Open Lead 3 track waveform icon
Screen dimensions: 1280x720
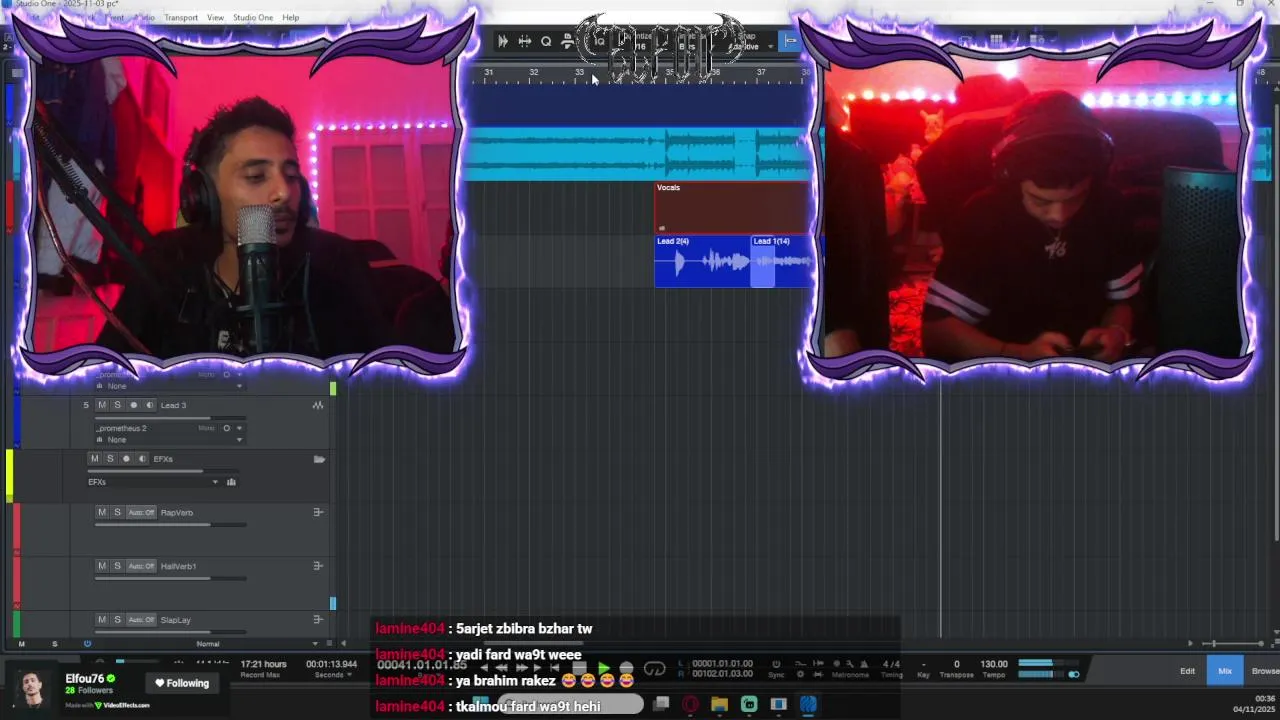(318, 405)
